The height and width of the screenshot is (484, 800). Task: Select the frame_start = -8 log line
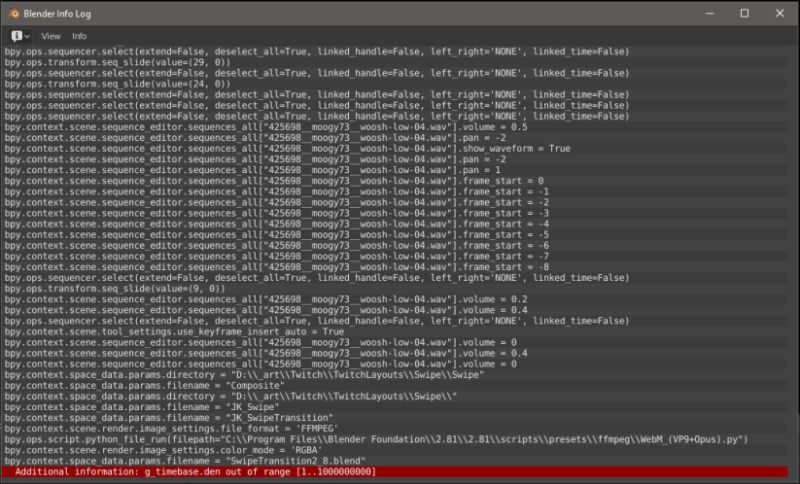(x=395, y=267)
